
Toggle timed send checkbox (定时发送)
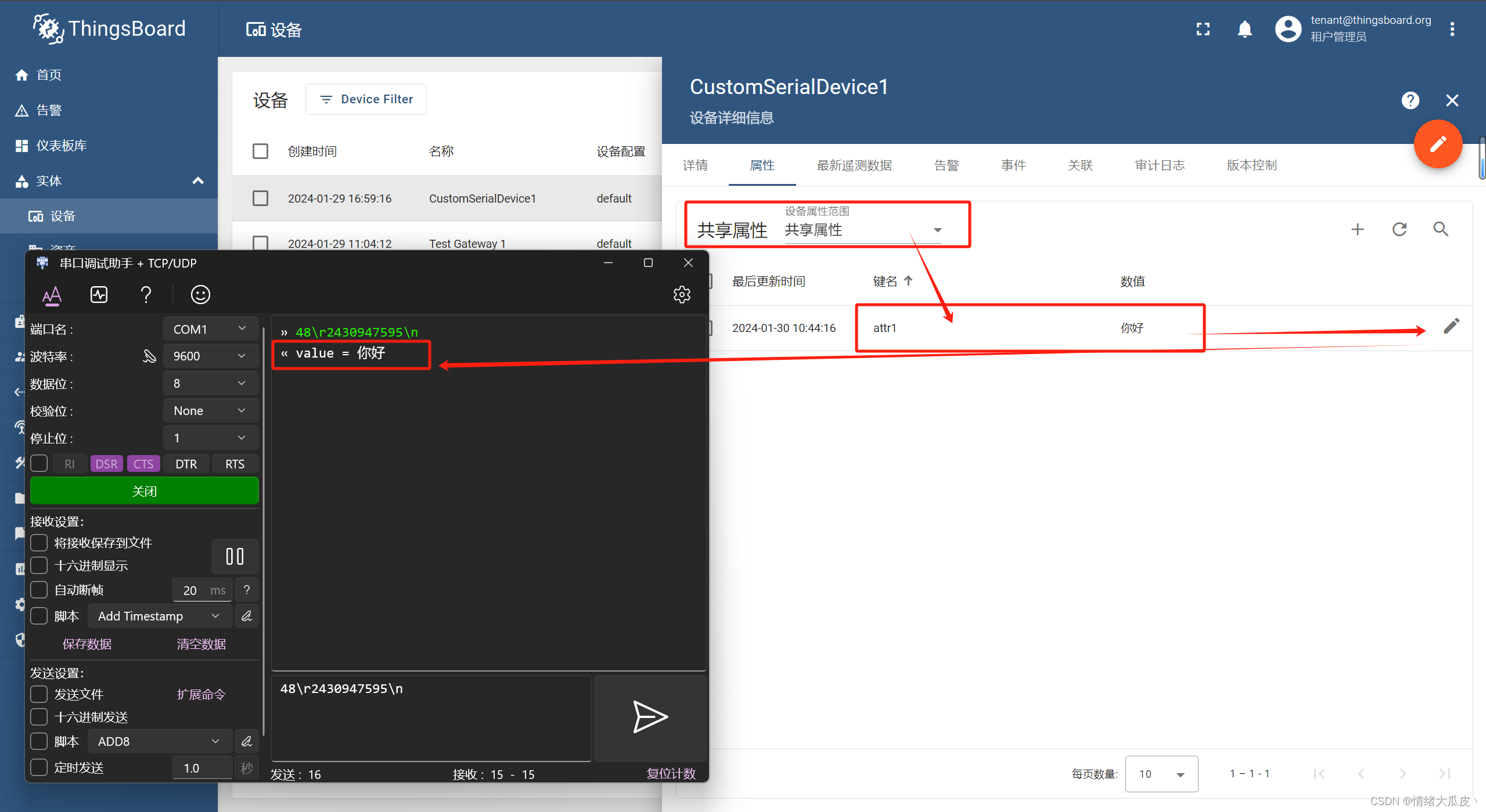tap(39, 767)
